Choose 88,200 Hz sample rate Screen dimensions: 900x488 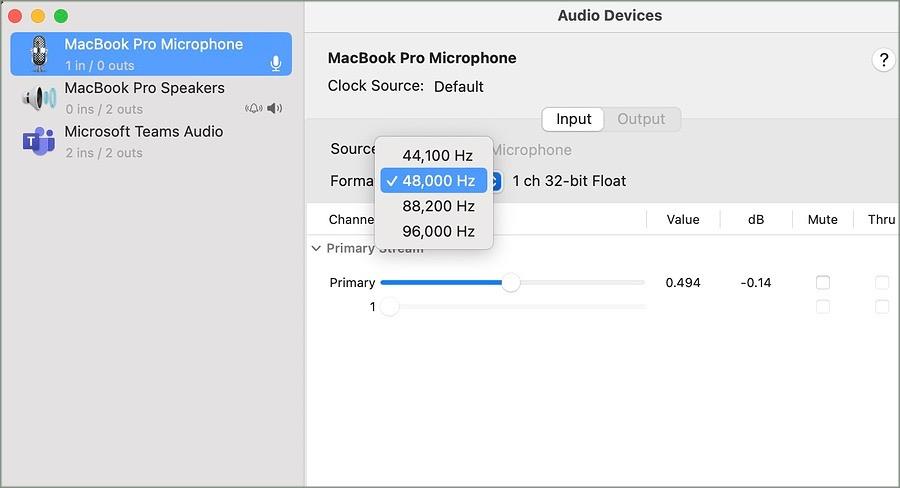click(x=433, y=206)
